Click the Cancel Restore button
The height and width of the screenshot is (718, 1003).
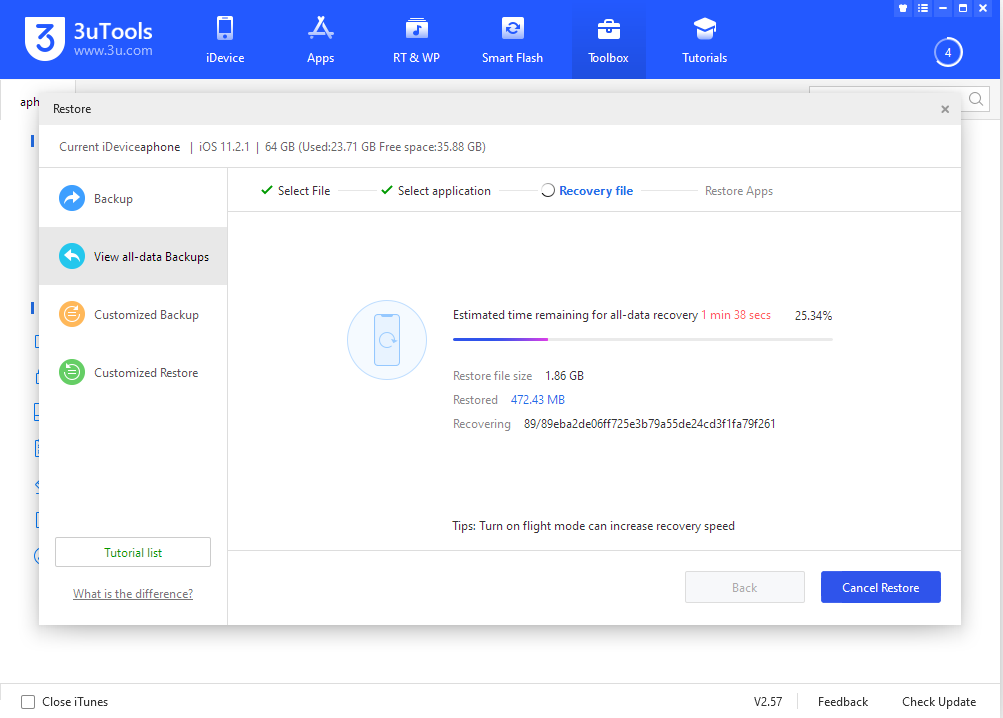[880, 587]
